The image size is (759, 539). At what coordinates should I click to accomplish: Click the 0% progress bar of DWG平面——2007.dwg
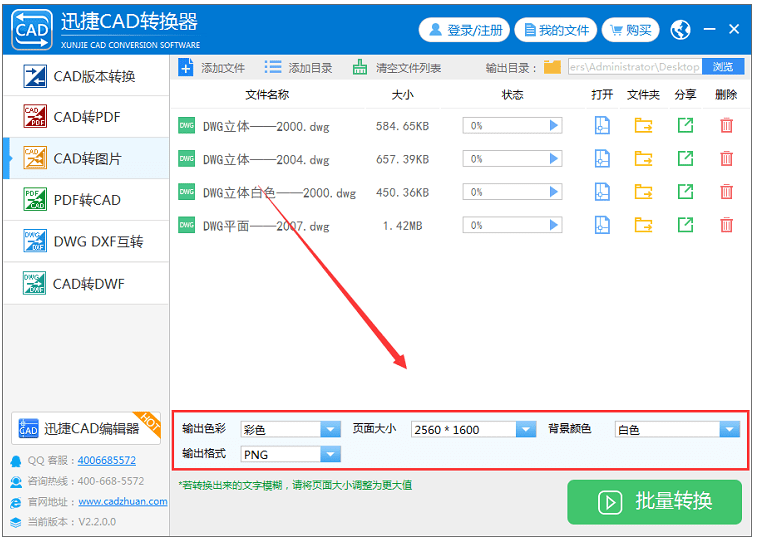coord(512,225)
